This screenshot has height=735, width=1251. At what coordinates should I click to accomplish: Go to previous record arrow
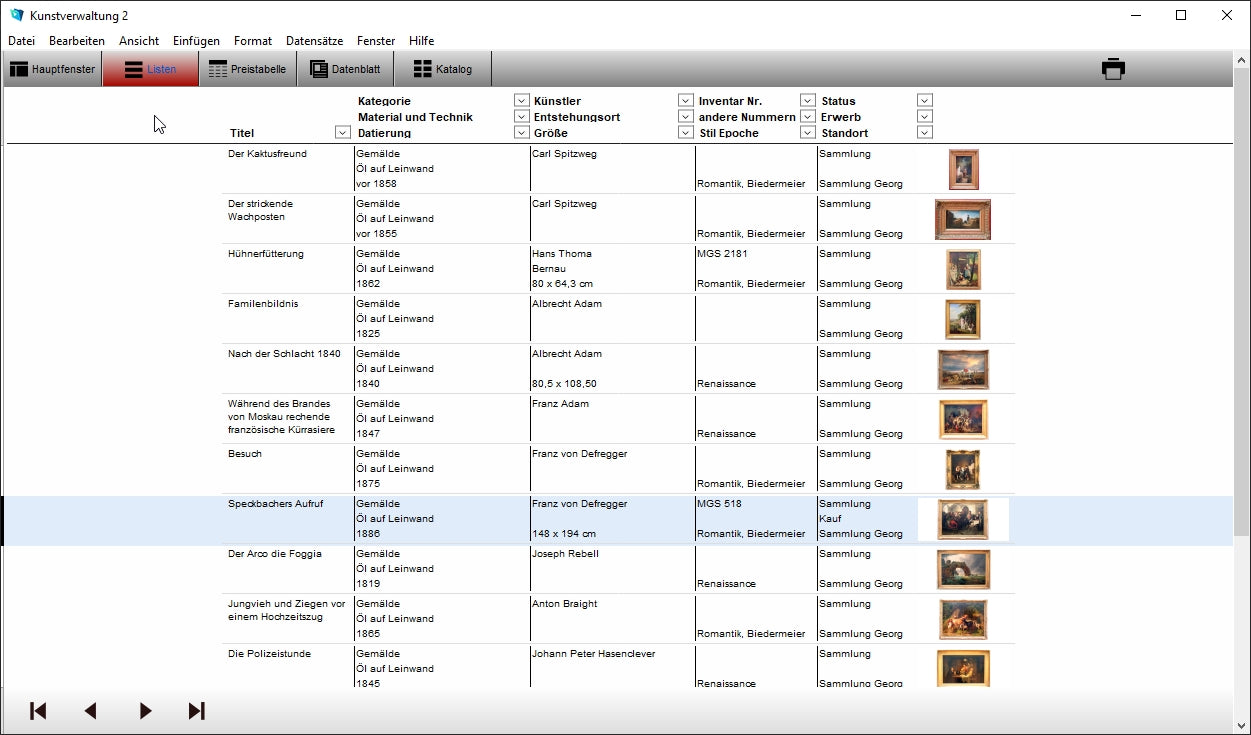click(x=91, y=711)
